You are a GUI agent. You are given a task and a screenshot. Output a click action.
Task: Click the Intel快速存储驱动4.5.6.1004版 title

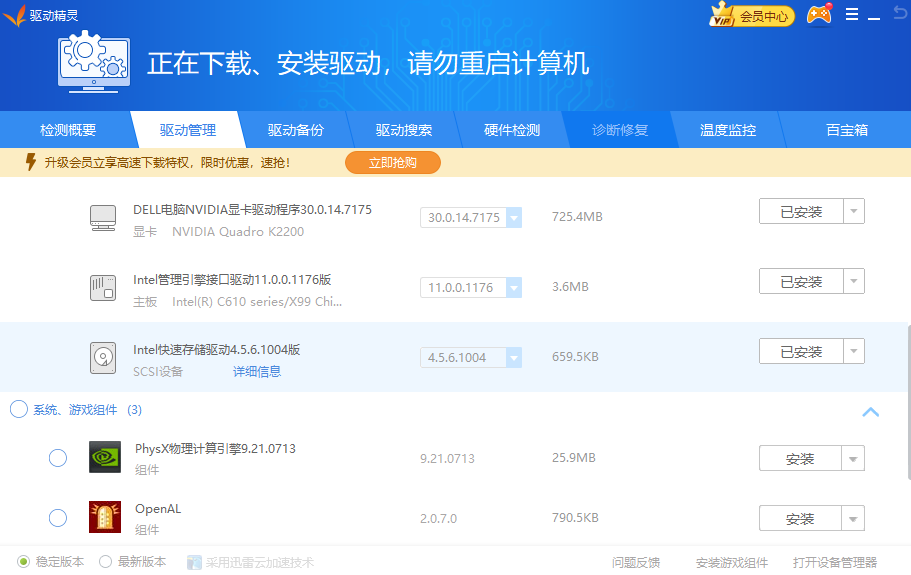(216, 350)
